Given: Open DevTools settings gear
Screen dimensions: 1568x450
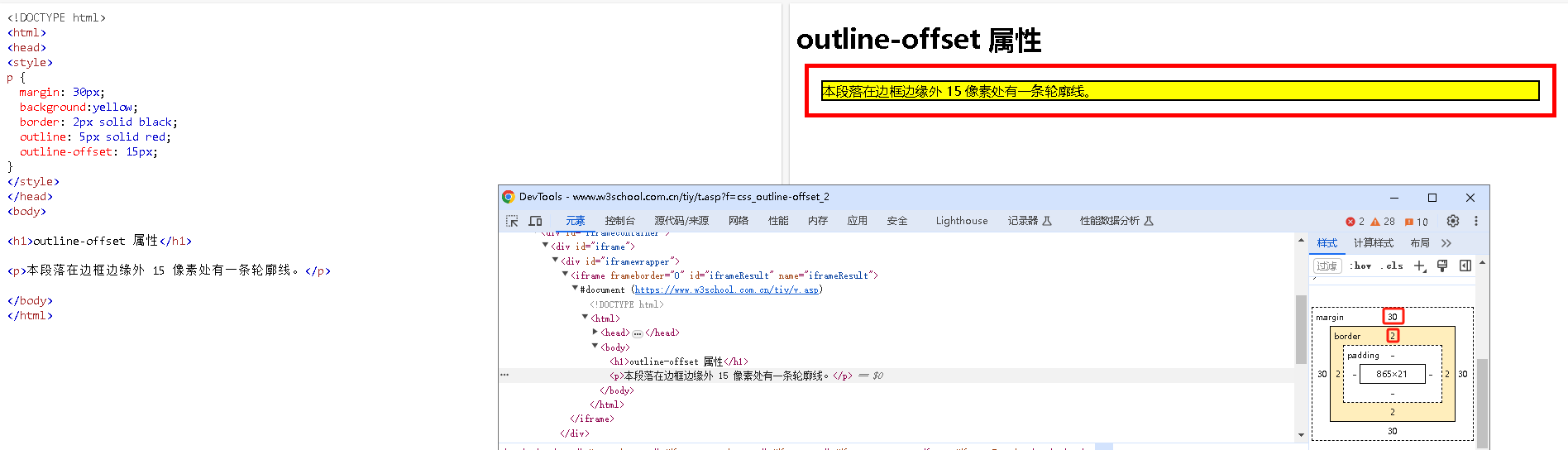Looking at the screenshot, I should tap(1453, 221).
